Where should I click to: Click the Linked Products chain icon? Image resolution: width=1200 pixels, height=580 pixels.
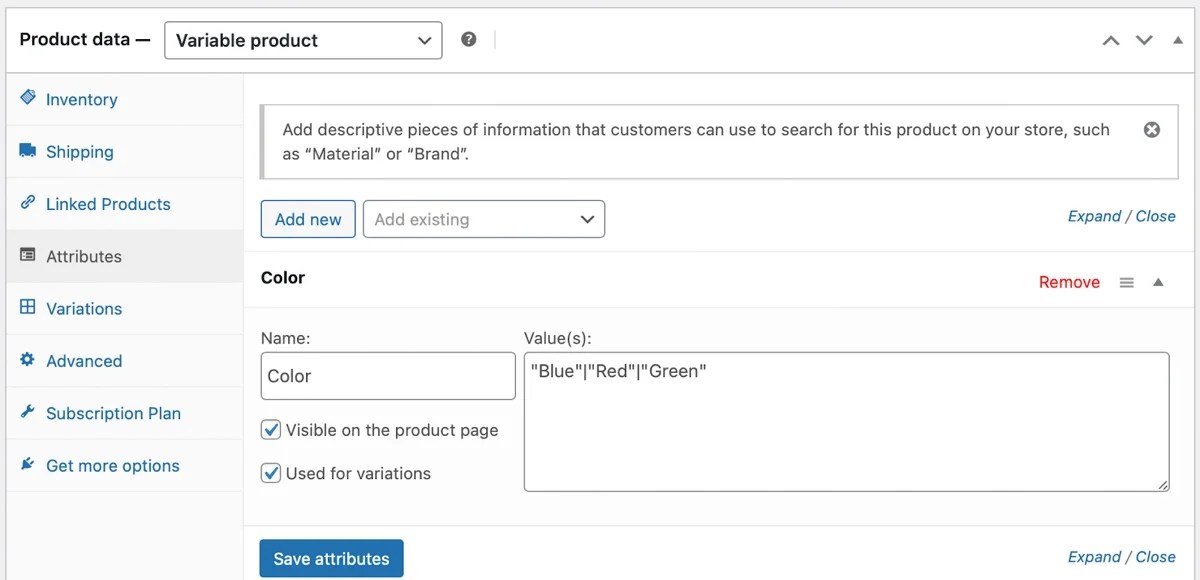(27, 203)
